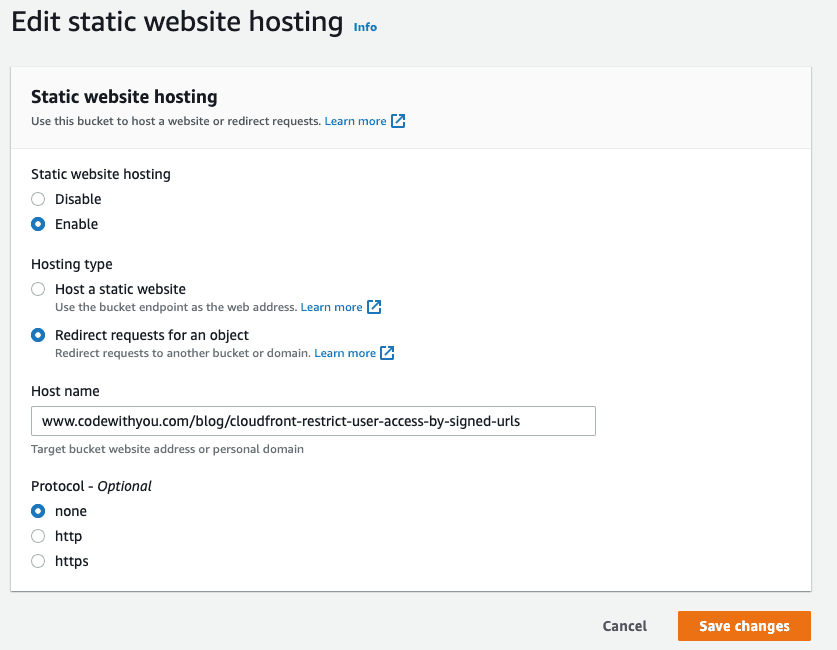Click external link icon beside header Learn more

click(x=398, y=121)
